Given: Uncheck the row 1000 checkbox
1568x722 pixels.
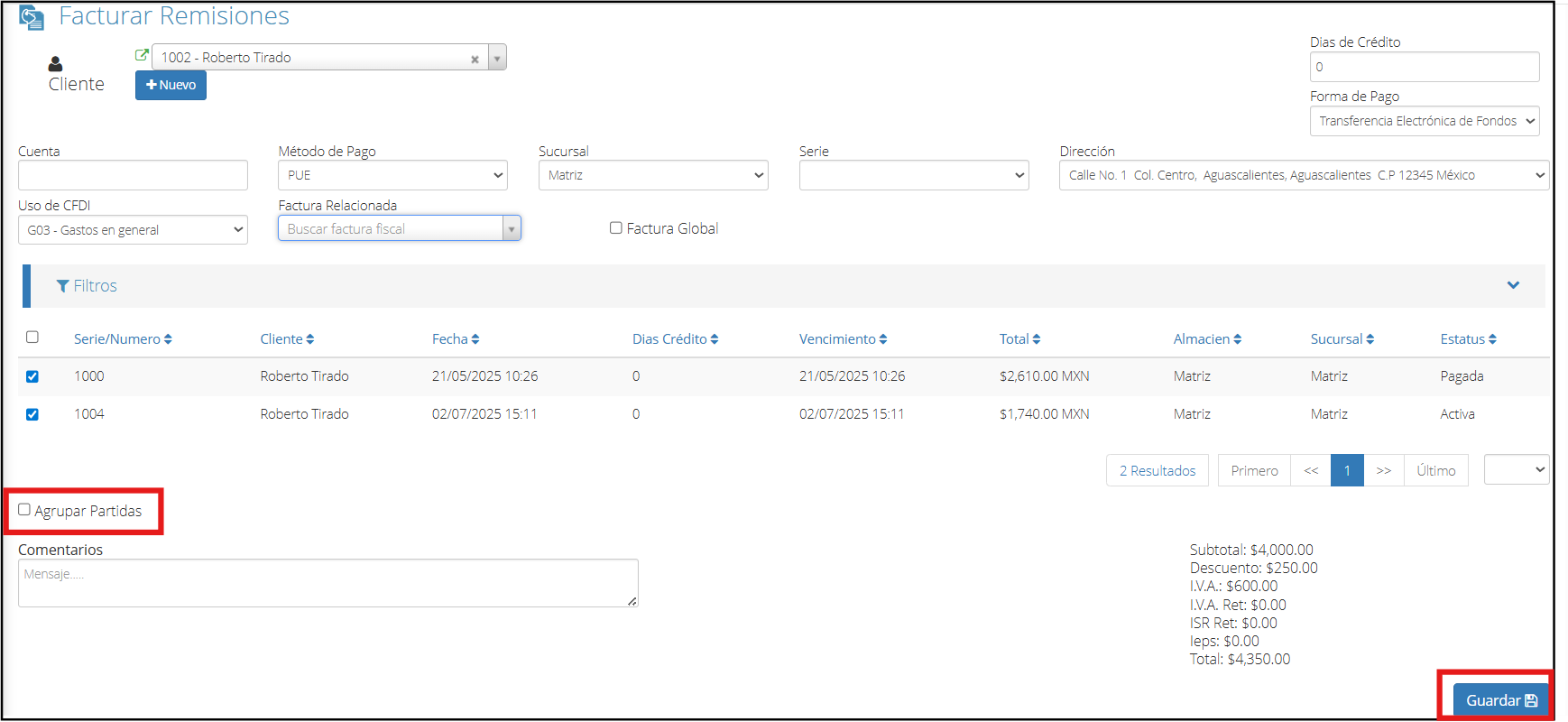Looking at the screenshot, I should [x=32, y=376].
